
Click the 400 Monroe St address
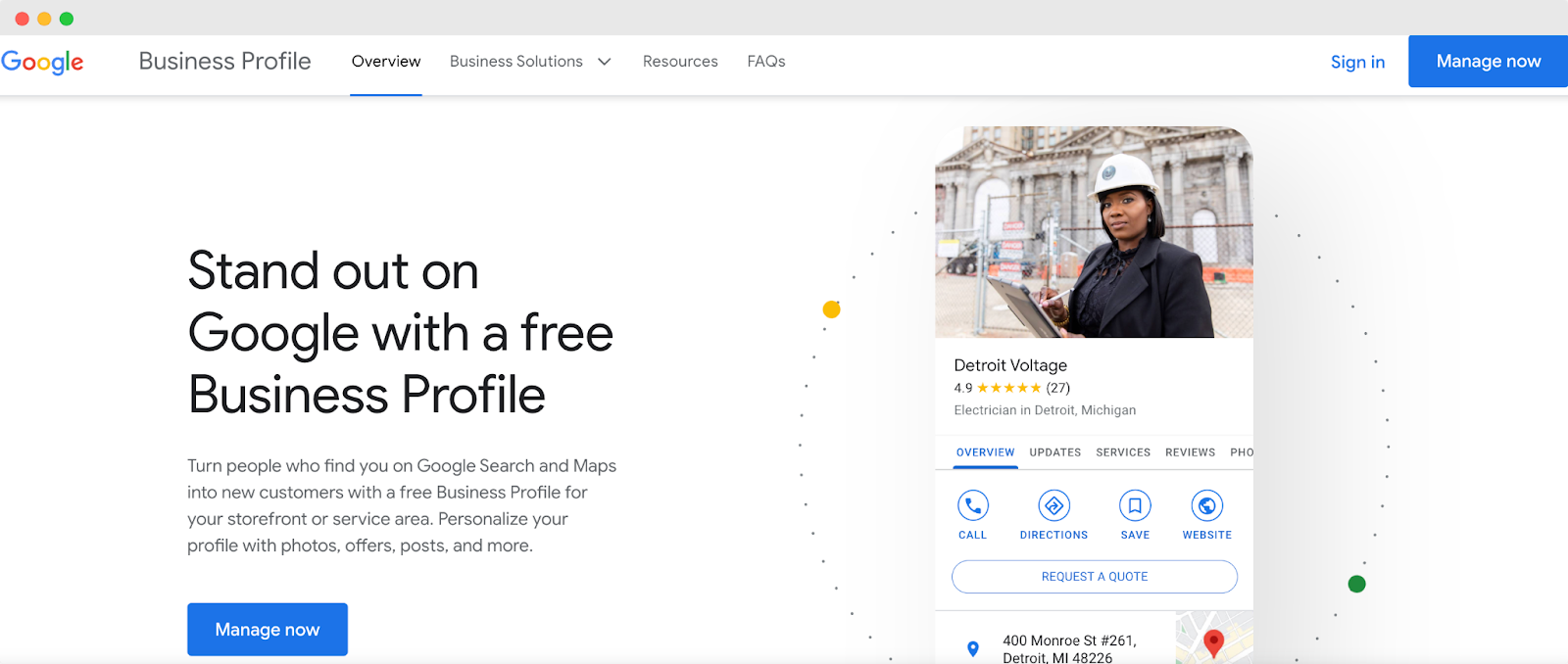(x=1069, y=649)
